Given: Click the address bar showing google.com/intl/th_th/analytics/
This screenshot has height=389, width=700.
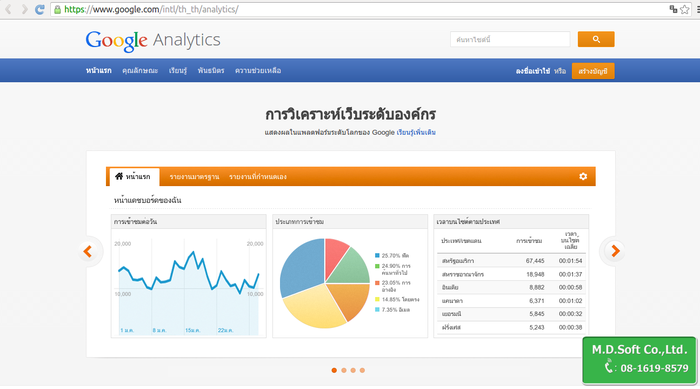Looking at the screenshot, I should coord(371,9).
